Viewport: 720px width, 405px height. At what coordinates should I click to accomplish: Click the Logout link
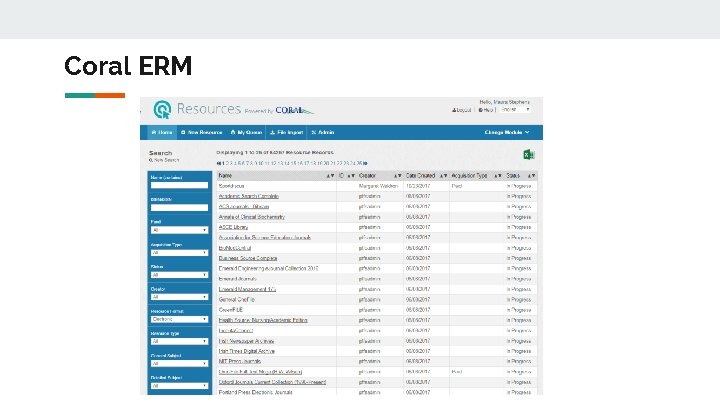462,110
